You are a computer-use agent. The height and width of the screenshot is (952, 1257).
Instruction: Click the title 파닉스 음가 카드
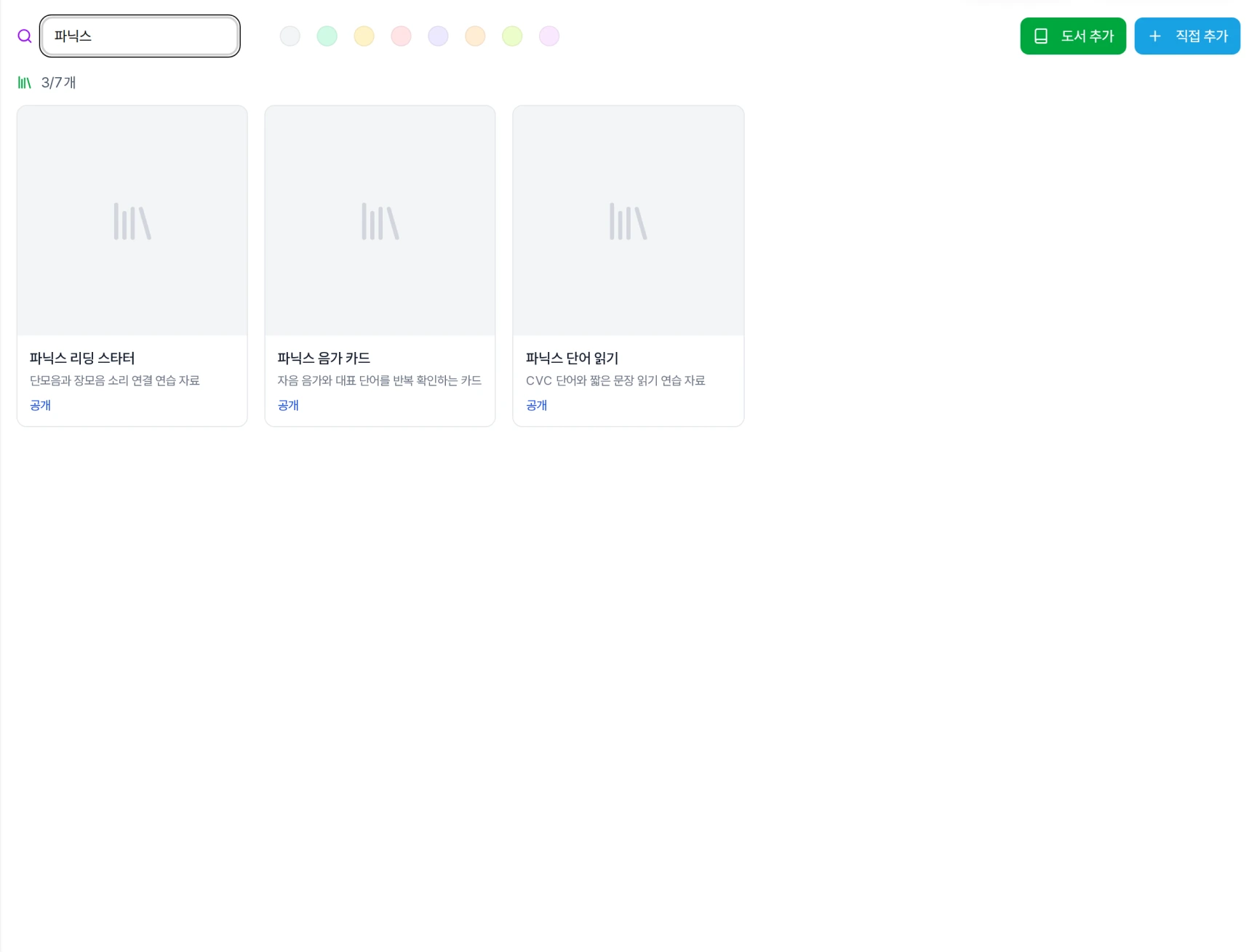pos(324,358)
